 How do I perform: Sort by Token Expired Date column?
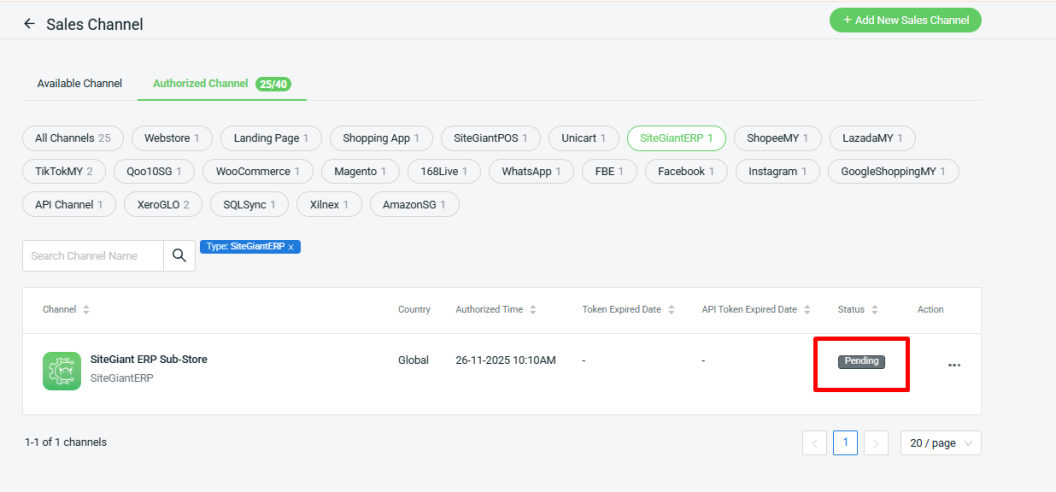click(x=671, y=310)
